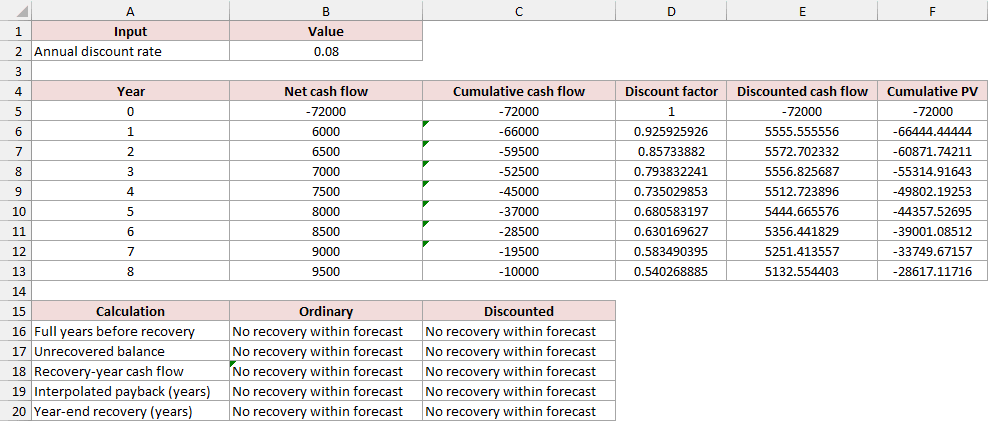Select discounted cash flow 5555.555556
988x421 pixels.
coord(802,132)
